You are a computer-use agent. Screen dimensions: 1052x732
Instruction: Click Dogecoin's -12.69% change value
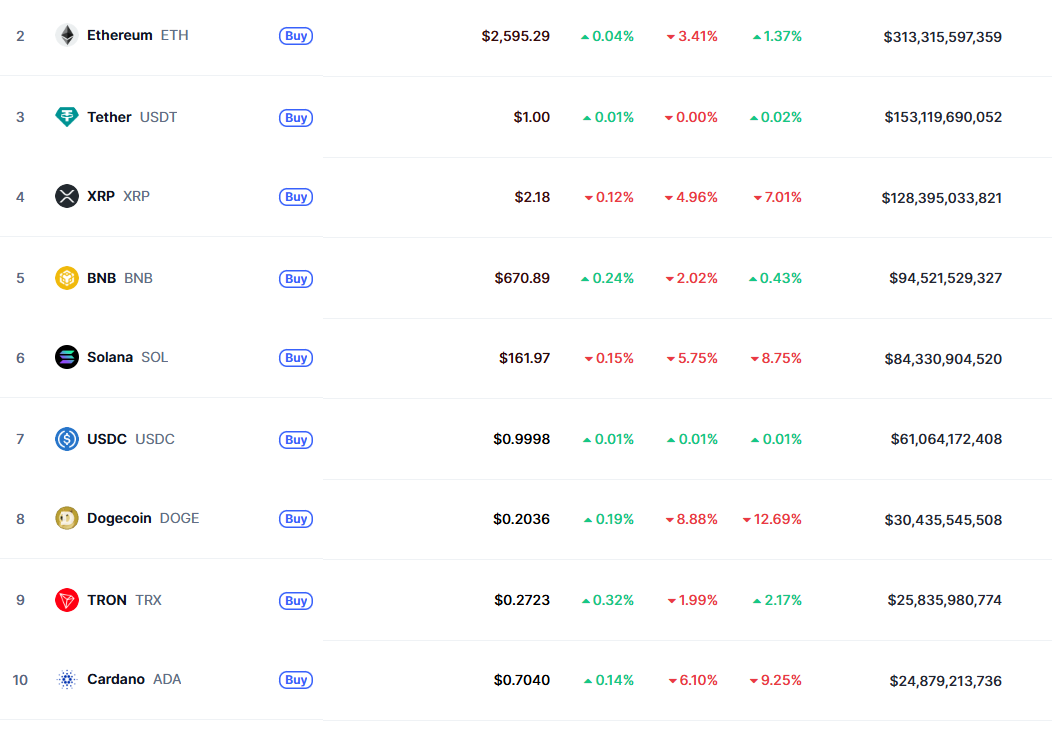coord(777,519)
